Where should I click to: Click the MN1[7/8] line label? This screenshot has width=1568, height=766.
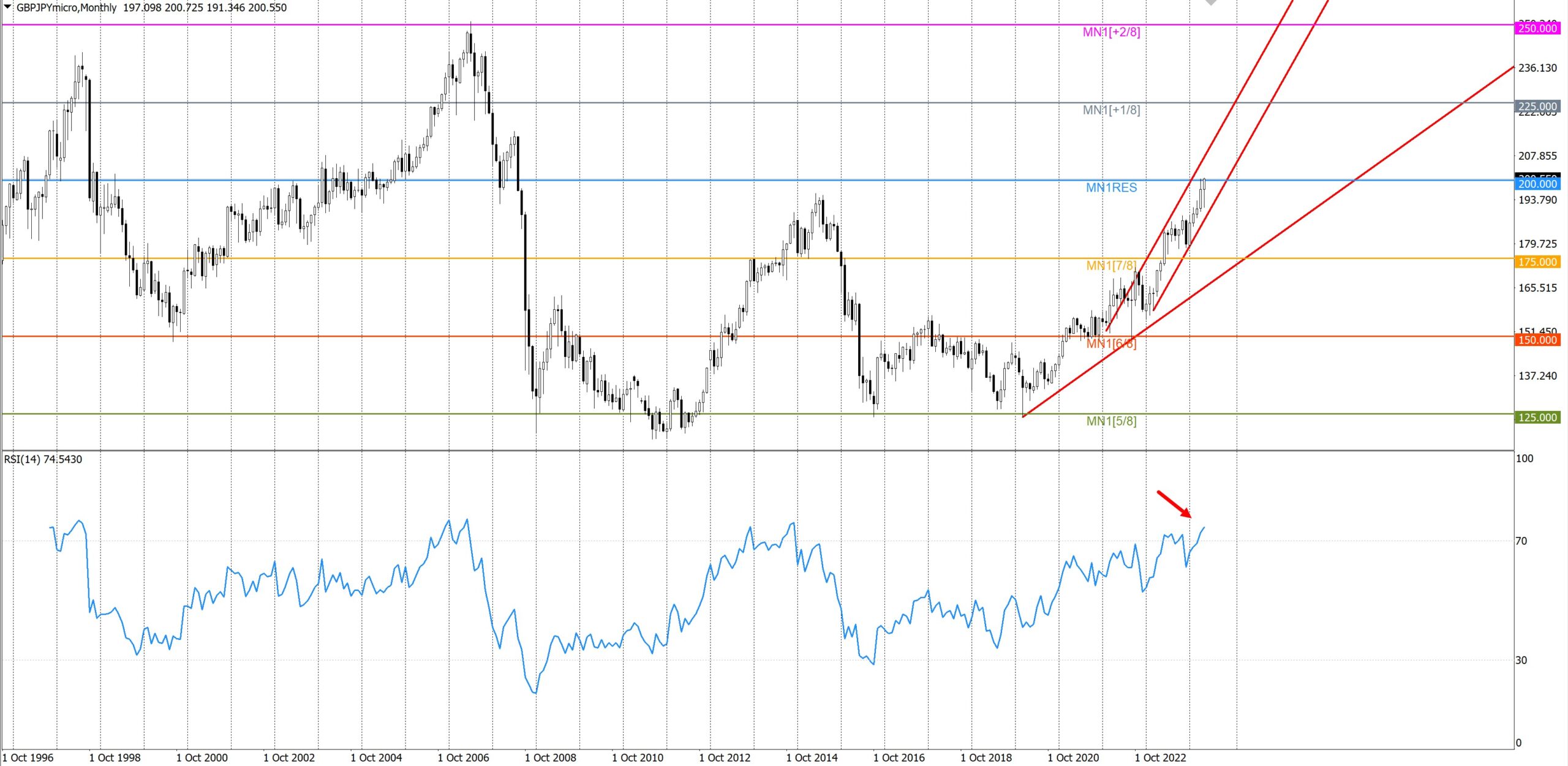[x=1111, y=266]
